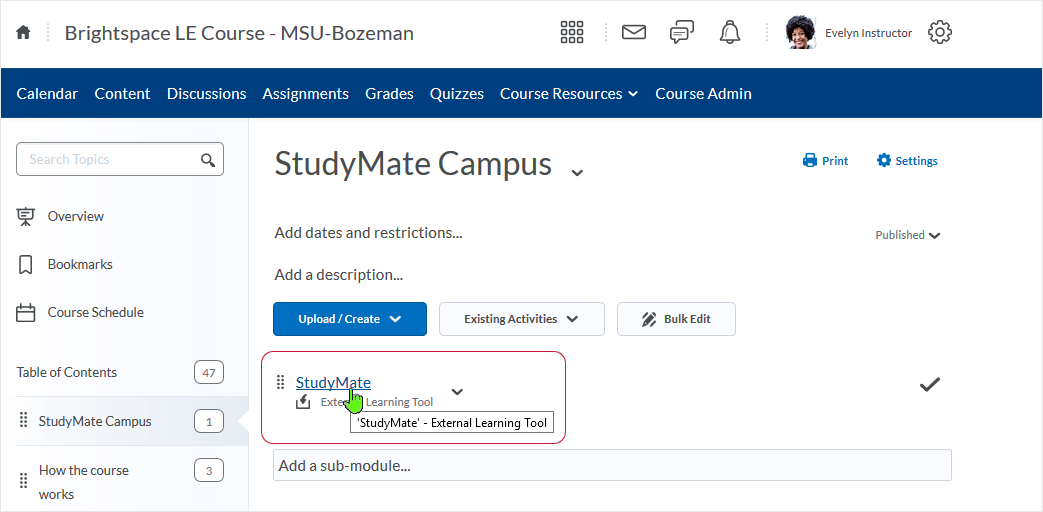
Task: Click the Search Topics input field
Action: 120,159
